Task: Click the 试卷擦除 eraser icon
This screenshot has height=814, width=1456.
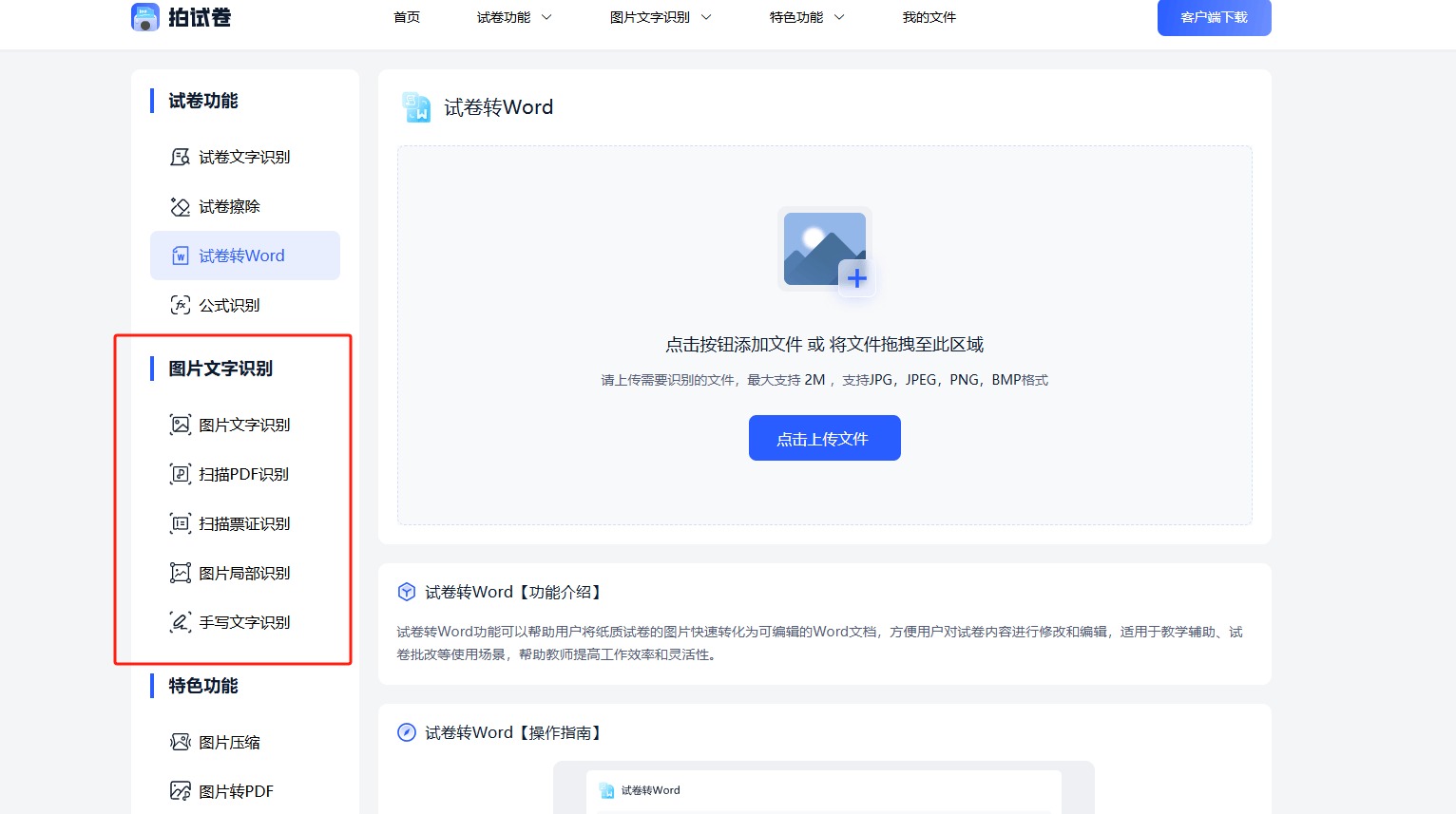Action: coord(180,206)
